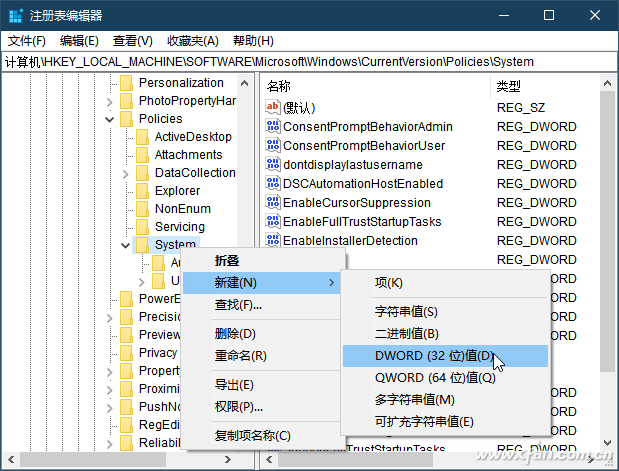Choose 折叠 in the context menu
The image size is (619, 471).
262,261
